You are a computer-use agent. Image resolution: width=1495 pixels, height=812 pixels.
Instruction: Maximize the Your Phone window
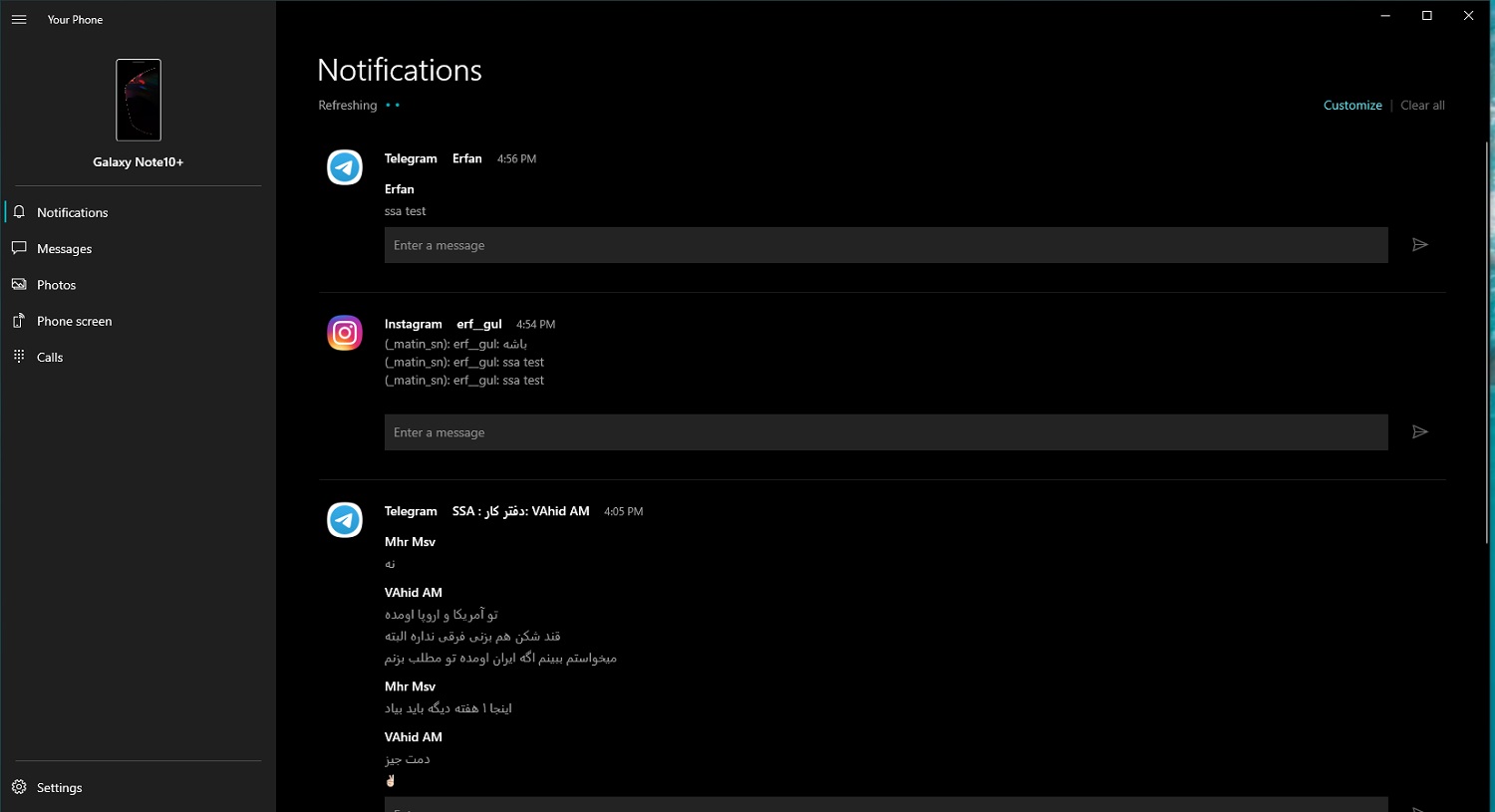point(1427,15)
